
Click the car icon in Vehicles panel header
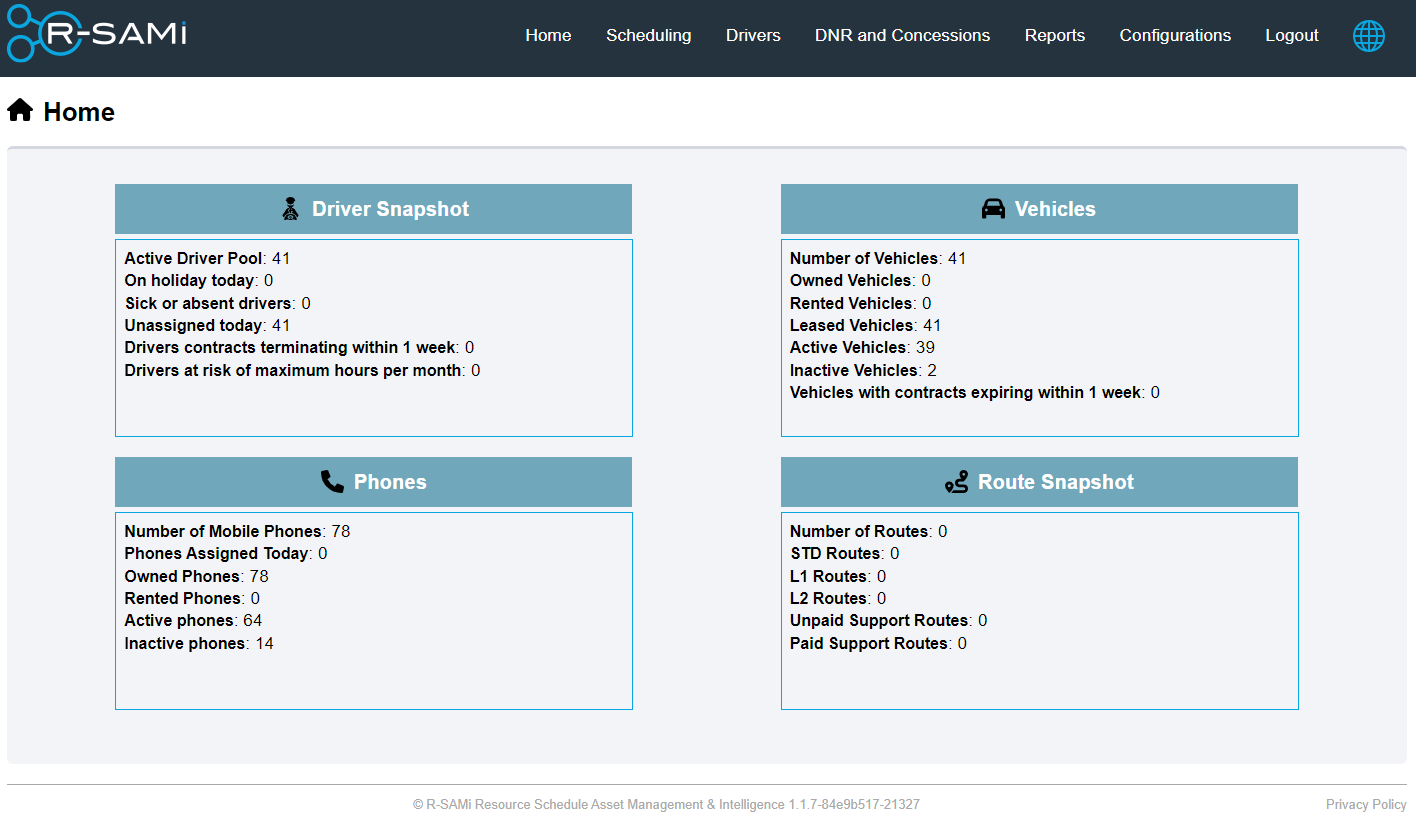point(993,208)
